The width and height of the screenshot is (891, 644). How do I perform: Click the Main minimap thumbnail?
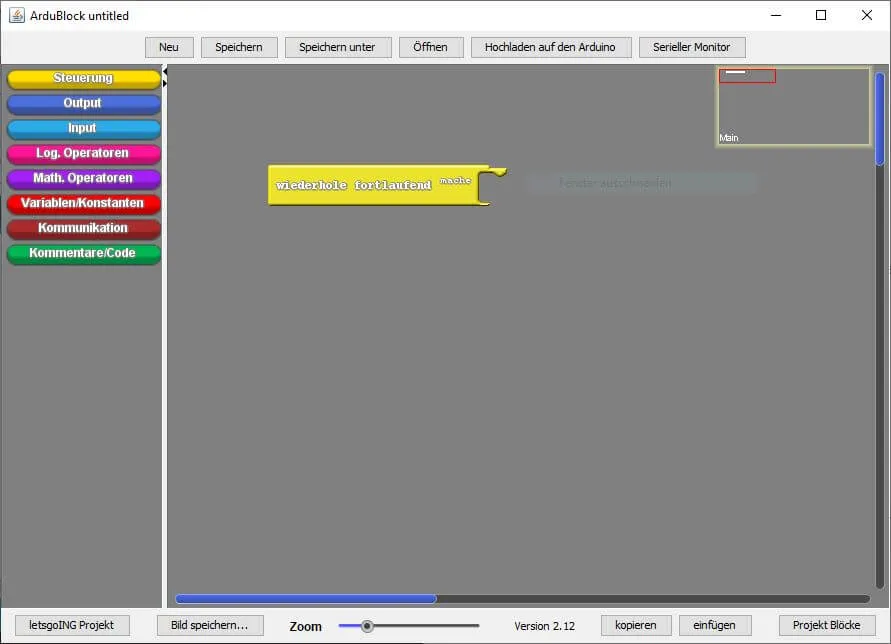point(793,106)
